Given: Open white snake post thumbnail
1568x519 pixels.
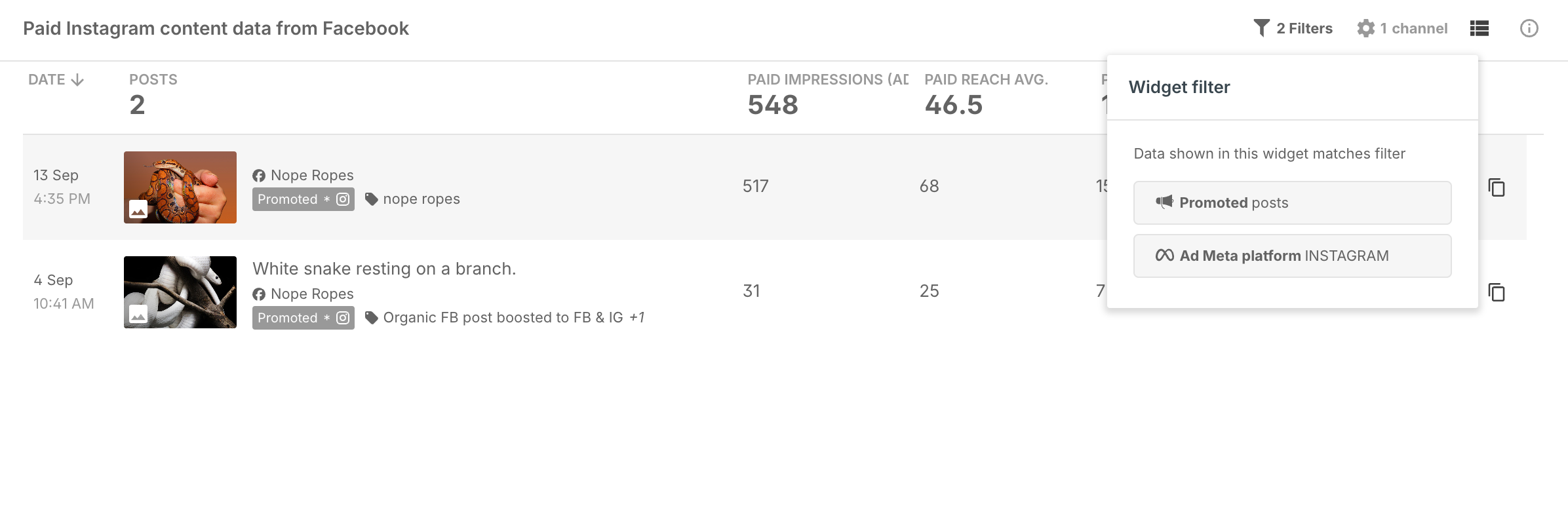Looking at the screenshot, I should point(180,292).
